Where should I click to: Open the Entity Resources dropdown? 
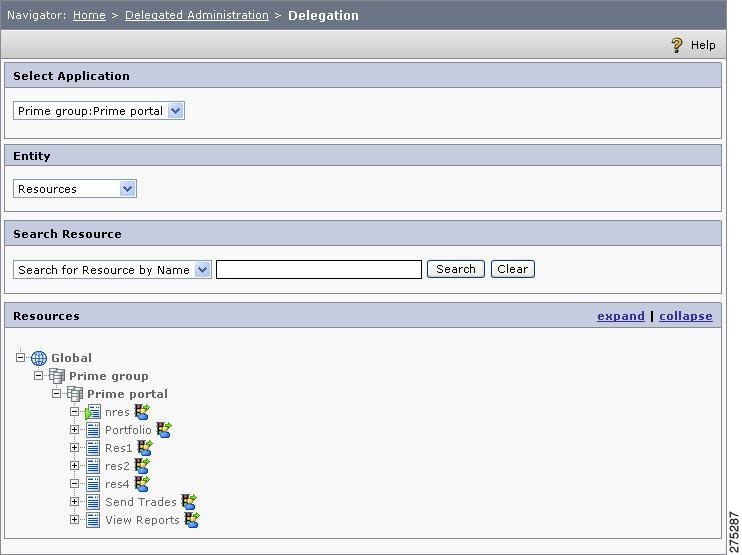pos(75,189)
